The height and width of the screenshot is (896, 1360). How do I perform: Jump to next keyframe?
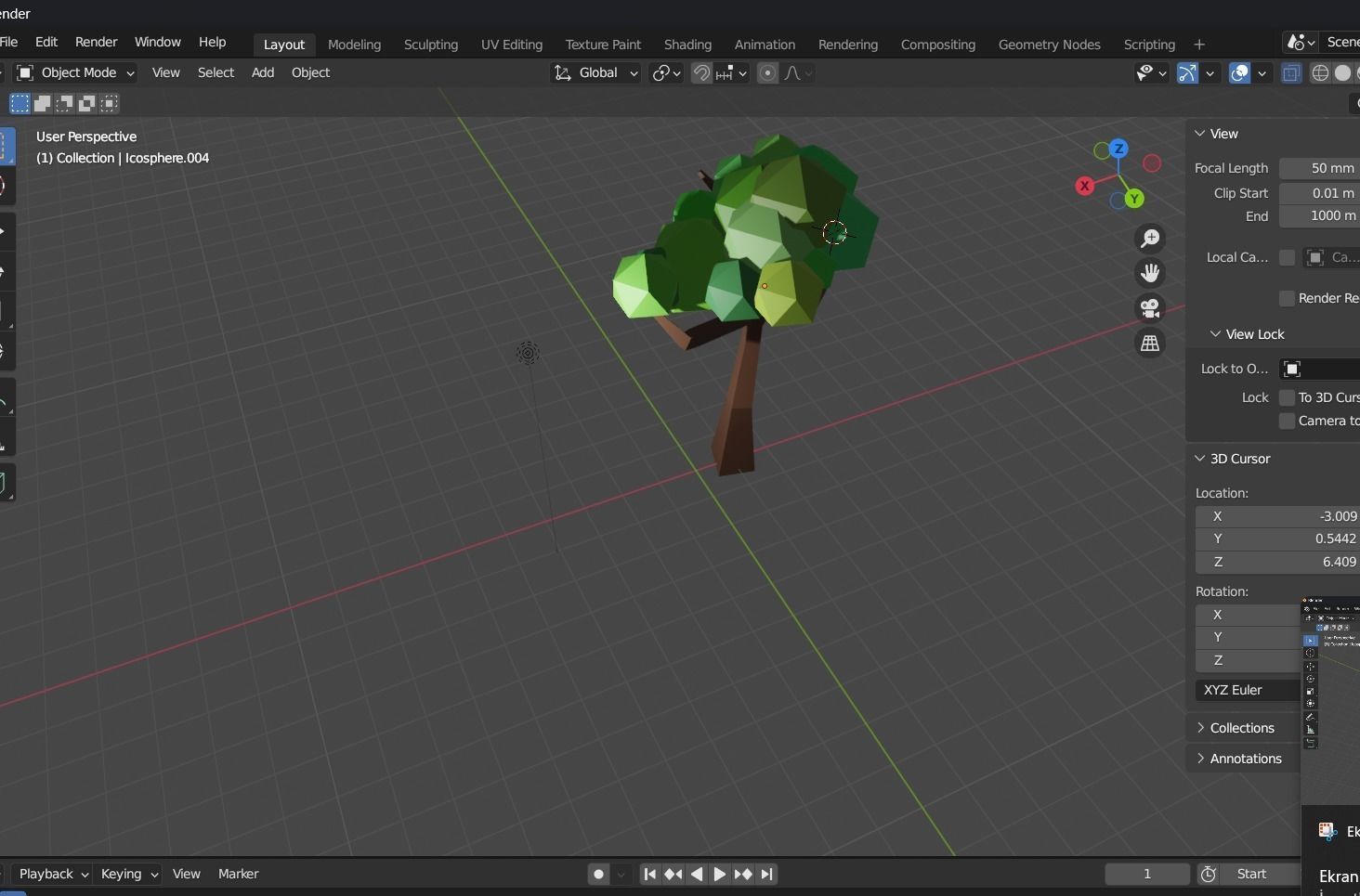[743, 874]
